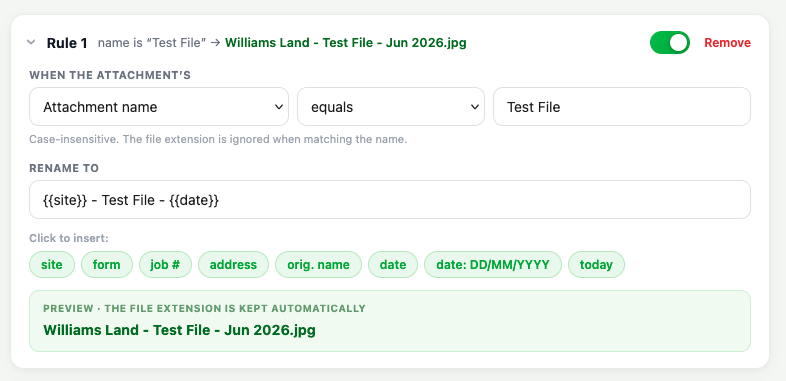
Task: Open the equals condition dropdown
Action: pos(391,107)
